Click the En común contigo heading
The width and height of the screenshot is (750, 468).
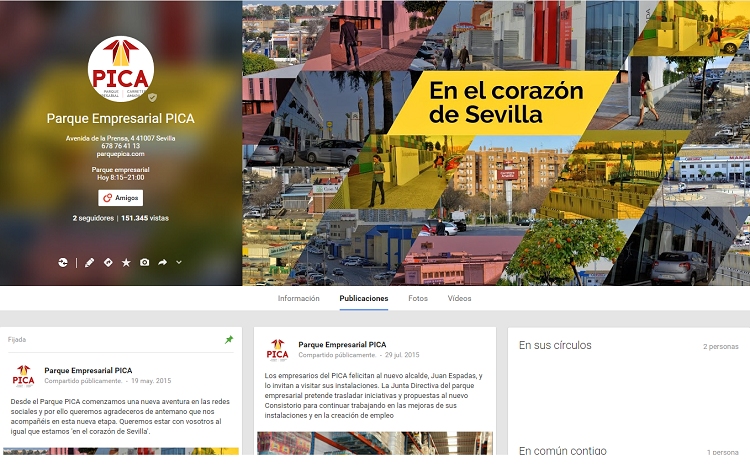pyautogui.click(x=562, y=450)
